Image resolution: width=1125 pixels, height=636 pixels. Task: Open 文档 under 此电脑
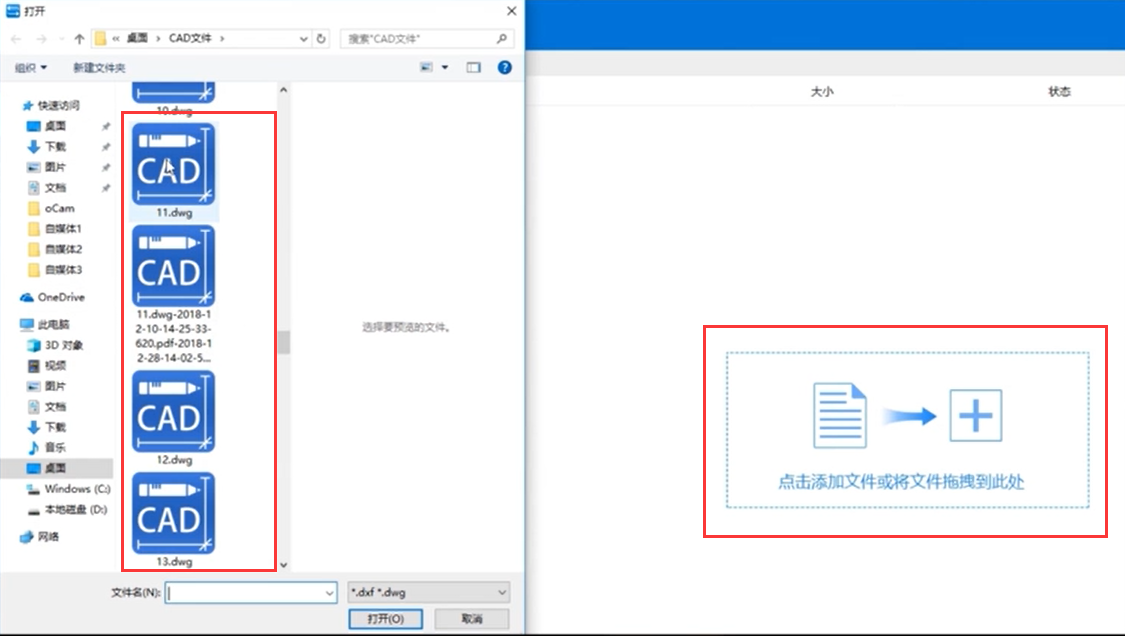point(55,407)
